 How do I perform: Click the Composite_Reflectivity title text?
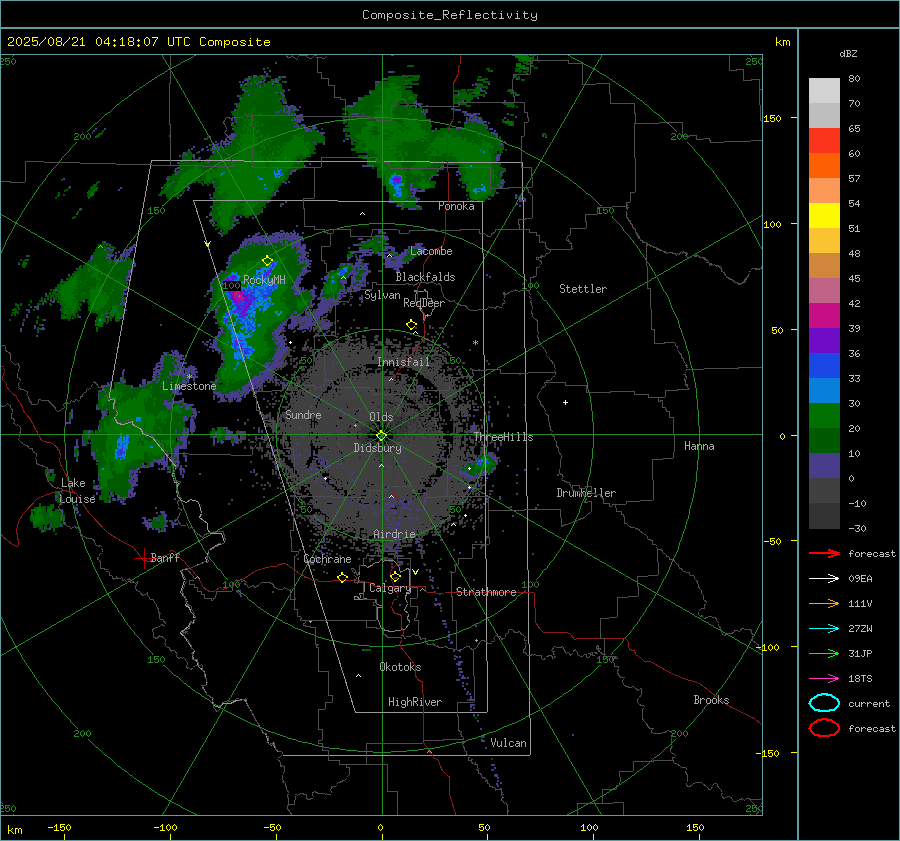[450, 15]
